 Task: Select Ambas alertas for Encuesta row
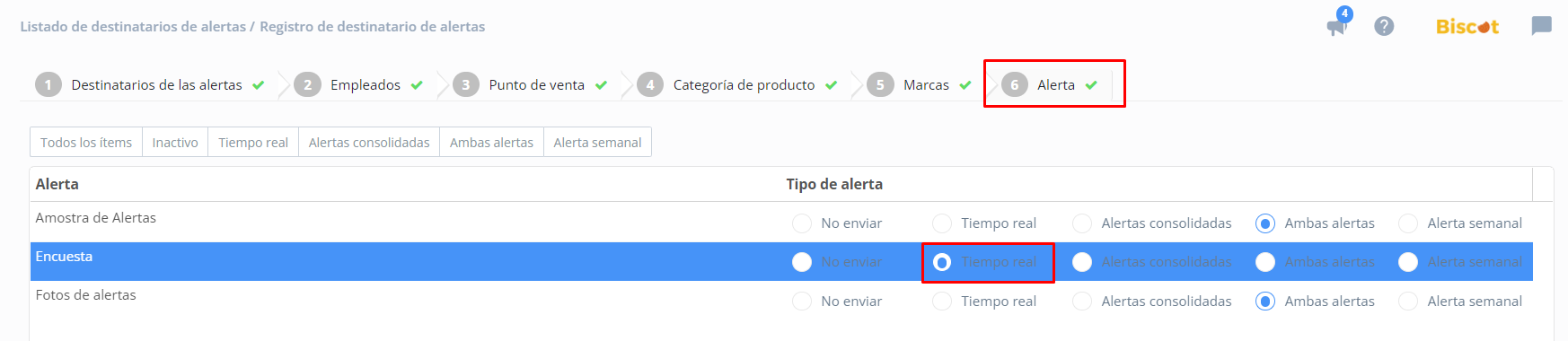coord(1265,262)
